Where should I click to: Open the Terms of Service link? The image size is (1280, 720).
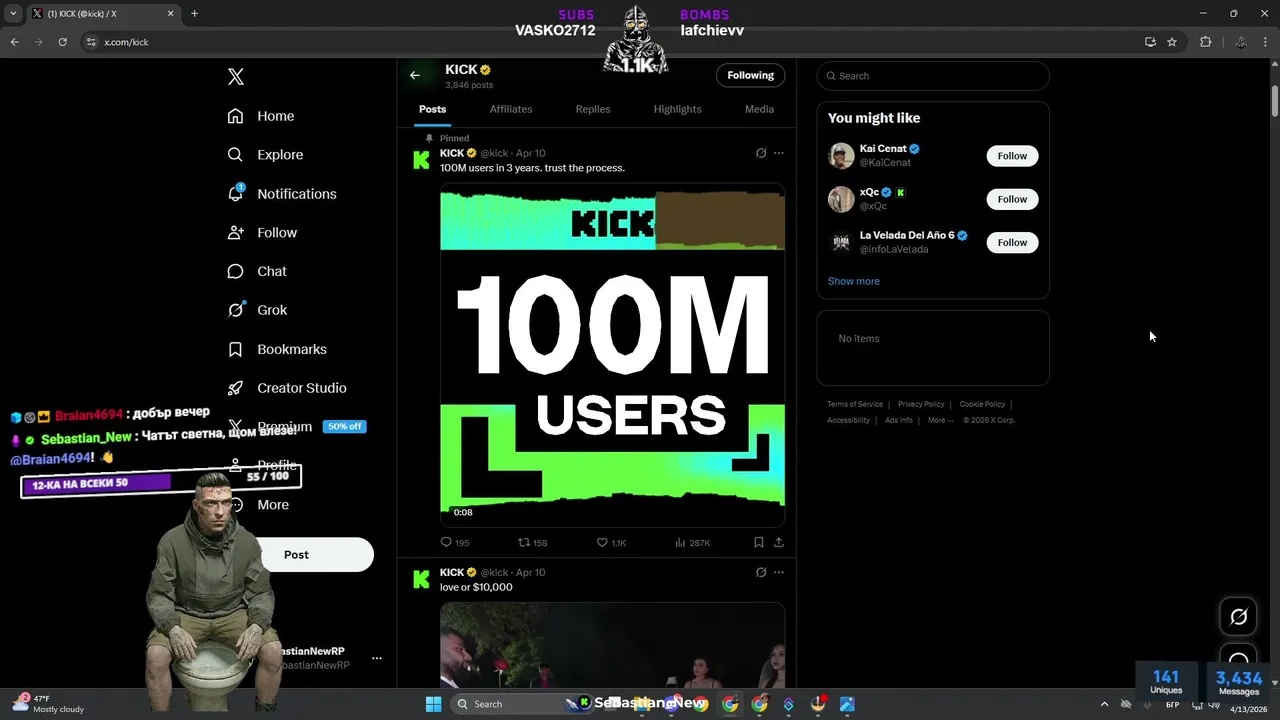click(x=855, y=404)
